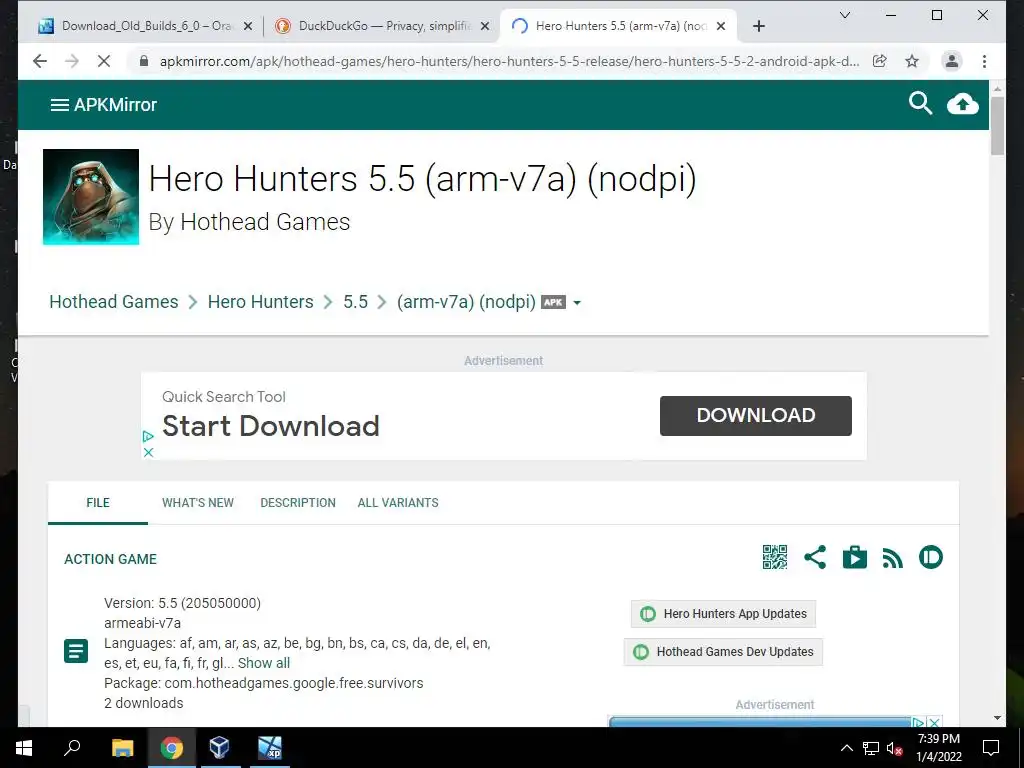Click the upload cloud icon
The height and width of the screenshot is (768, 1024).
963,104
